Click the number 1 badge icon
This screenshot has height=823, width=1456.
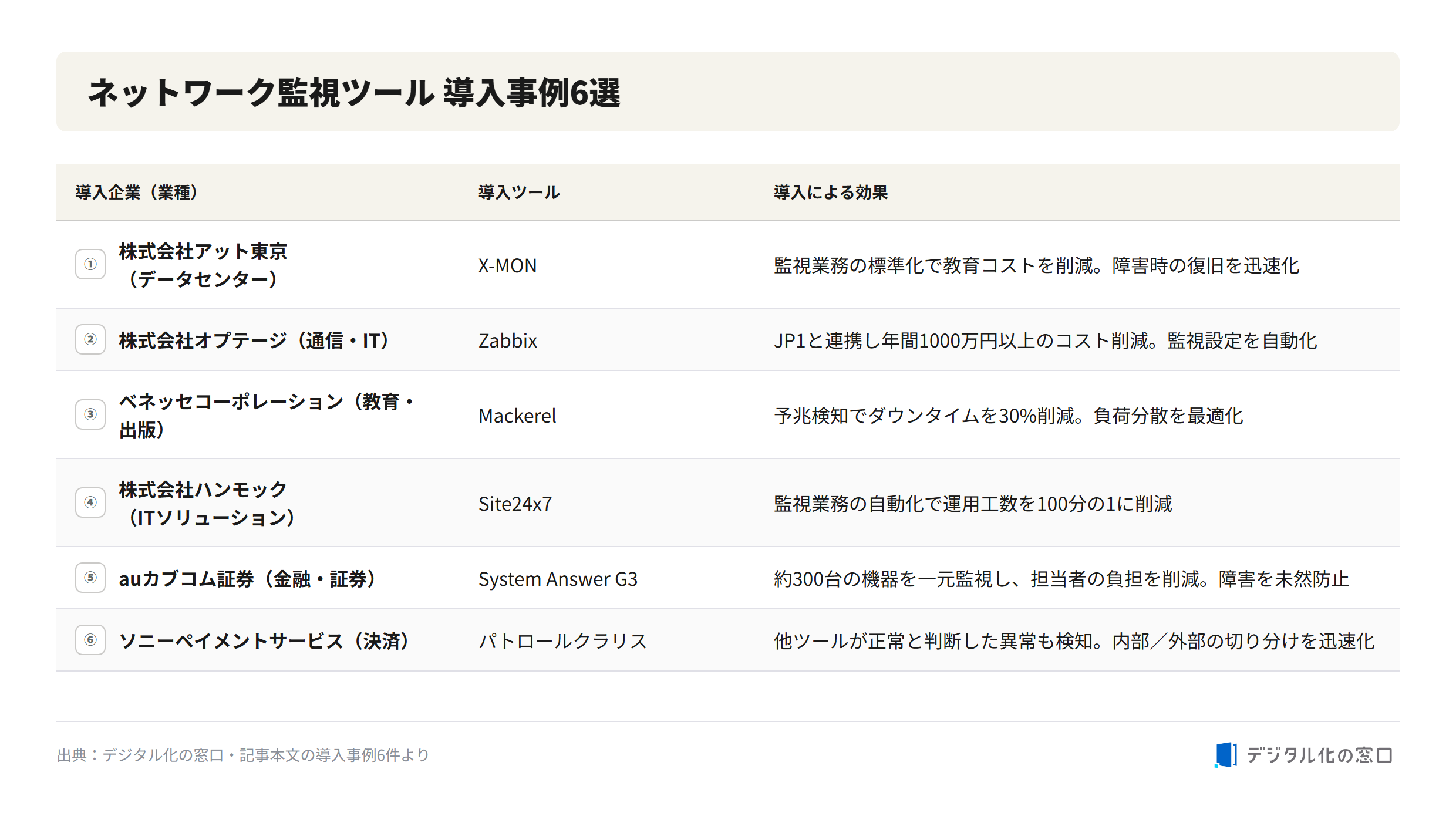[x=90, y=264]
